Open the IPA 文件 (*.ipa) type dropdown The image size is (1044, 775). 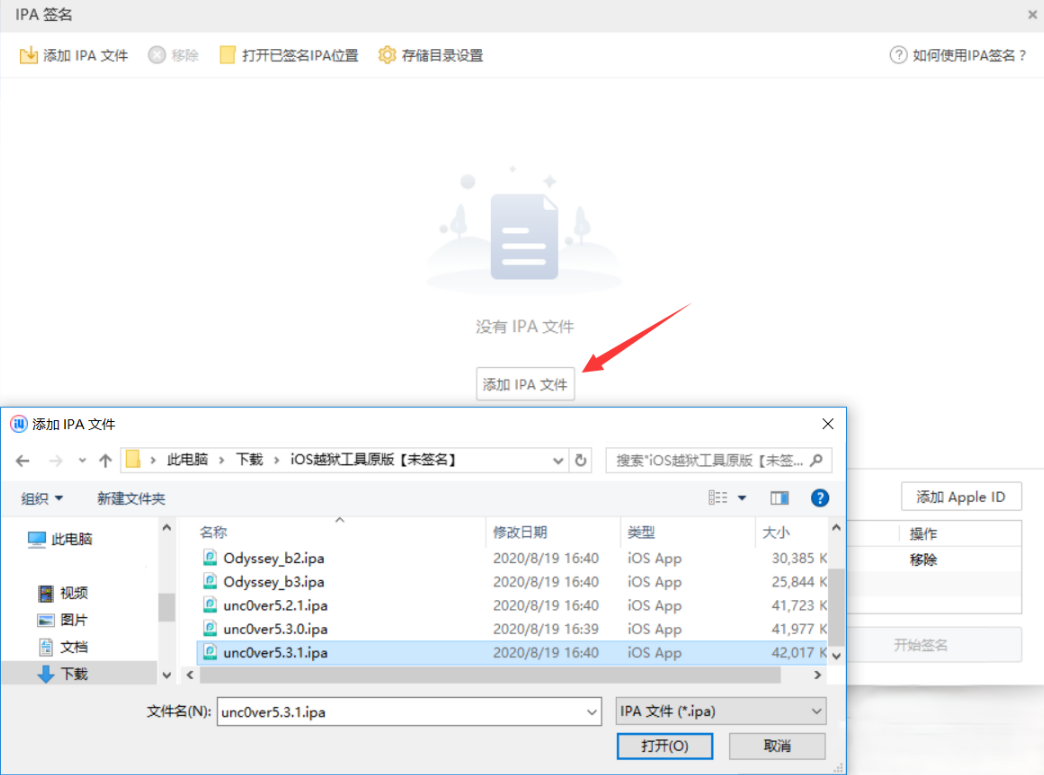click(x=721, y=711)
